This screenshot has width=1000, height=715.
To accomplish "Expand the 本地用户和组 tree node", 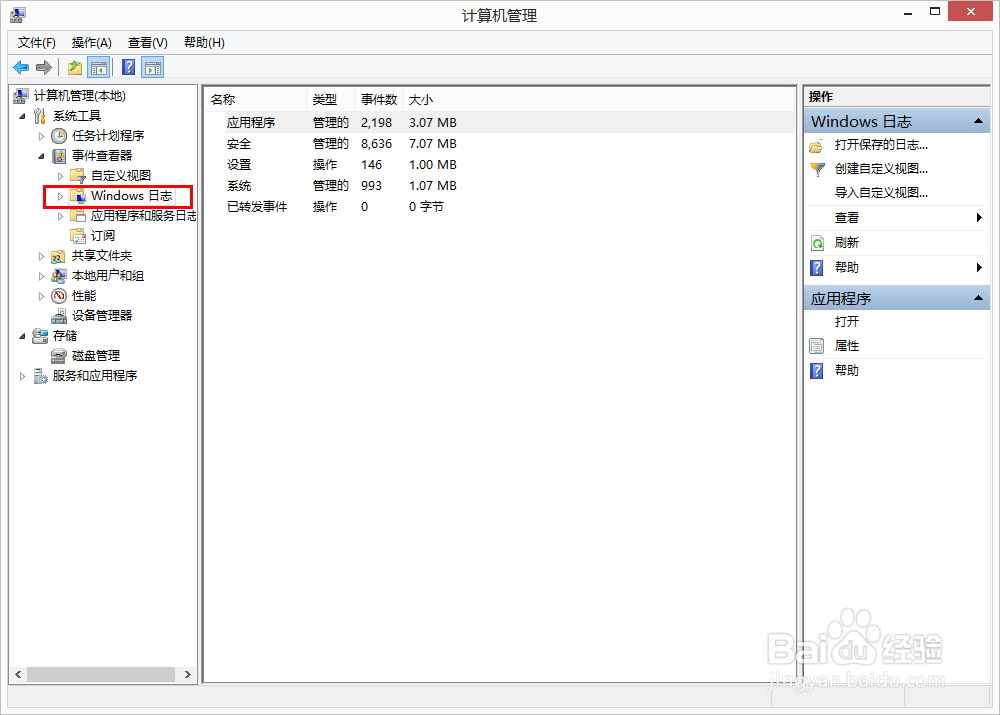I will coord(41,276).
